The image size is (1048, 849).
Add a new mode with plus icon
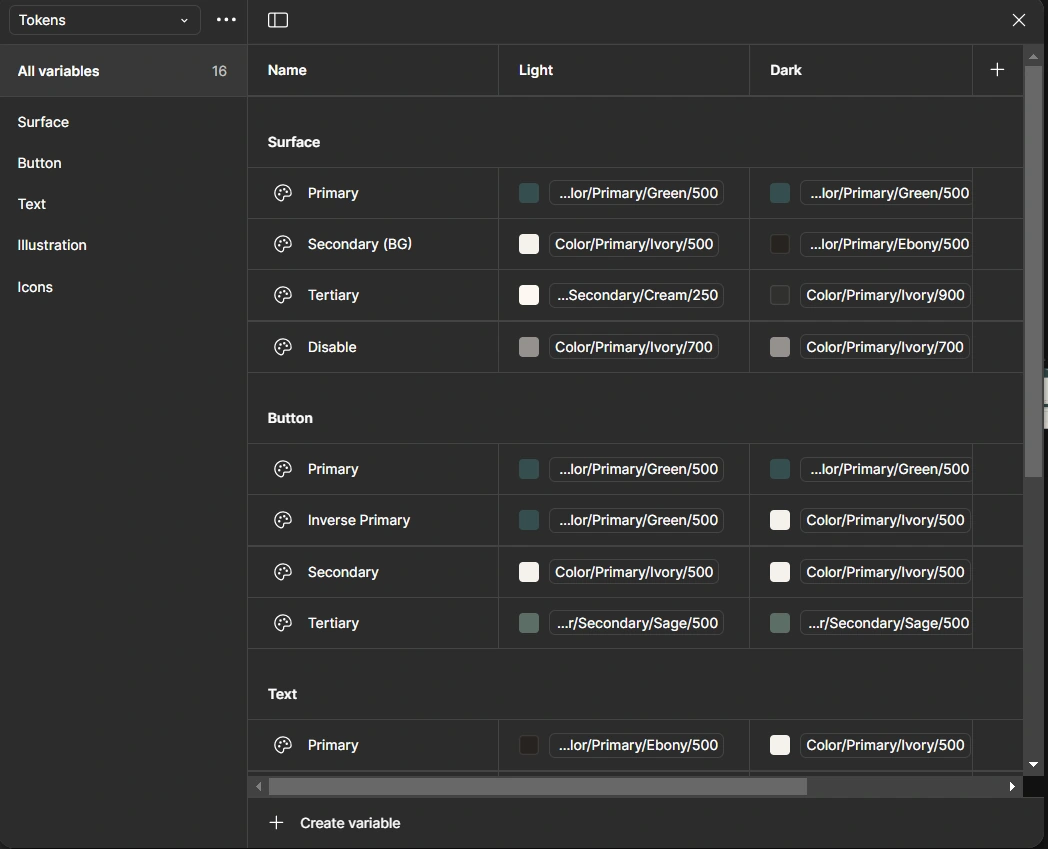(x=997, y=70)
